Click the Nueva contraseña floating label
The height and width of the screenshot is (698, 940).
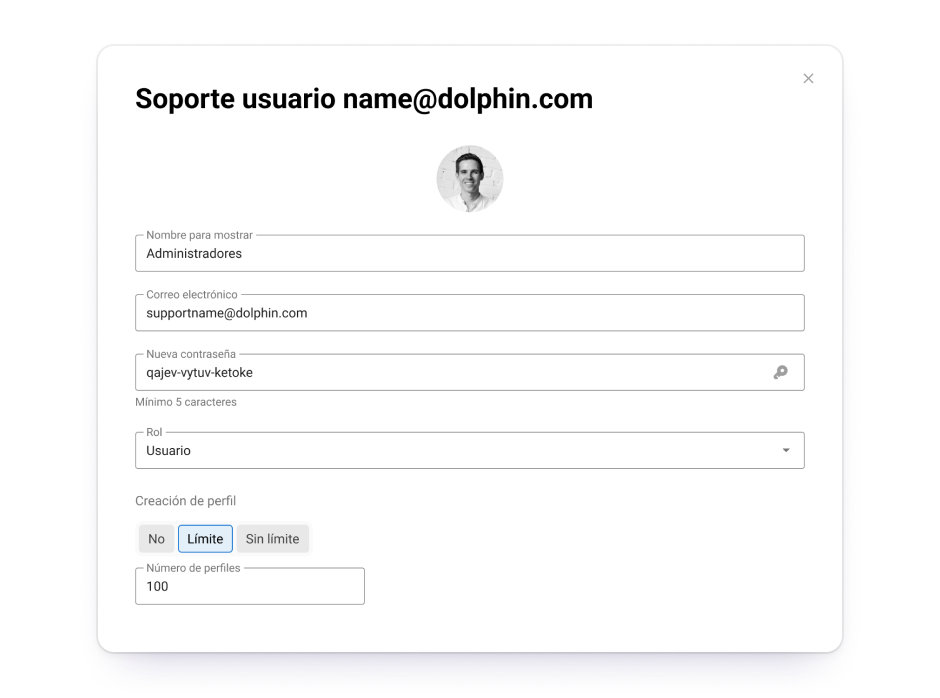[x=191, y=354]
